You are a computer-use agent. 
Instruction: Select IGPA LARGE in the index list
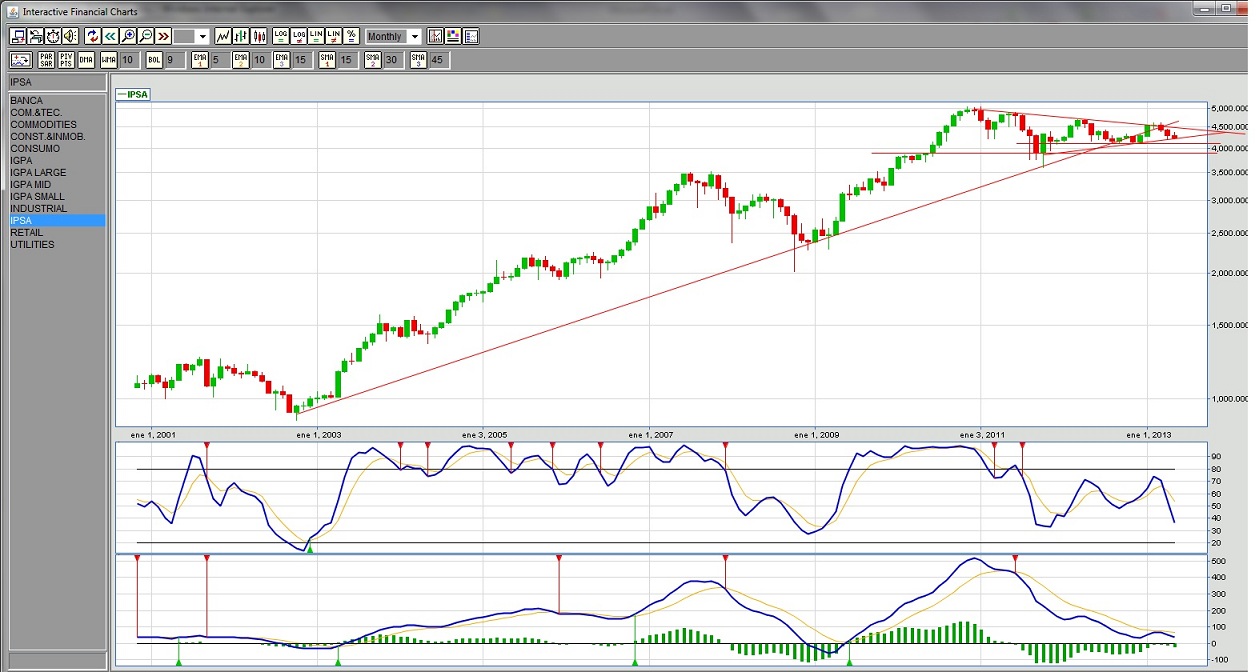pyautogui.click(x=56, y=173)
